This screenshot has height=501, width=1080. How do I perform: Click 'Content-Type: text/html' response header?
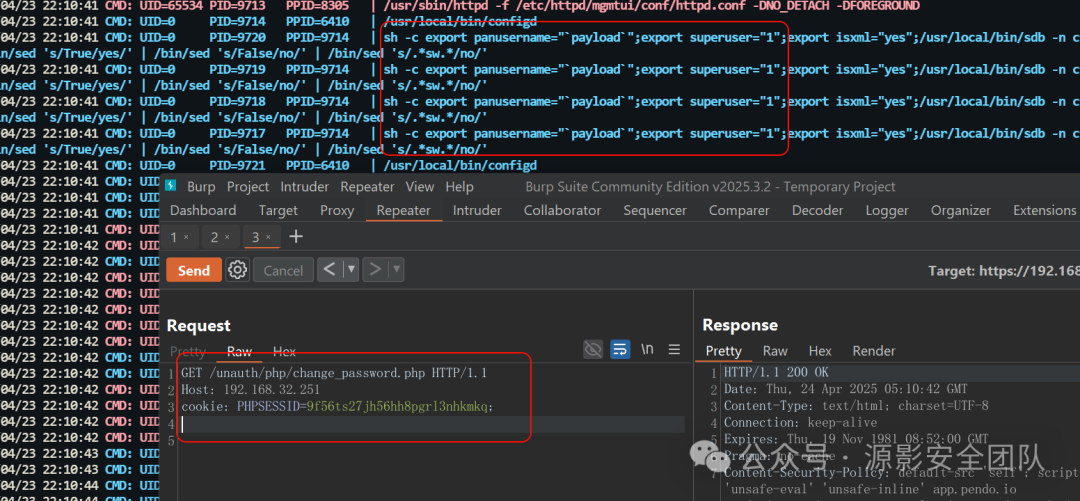856,406
